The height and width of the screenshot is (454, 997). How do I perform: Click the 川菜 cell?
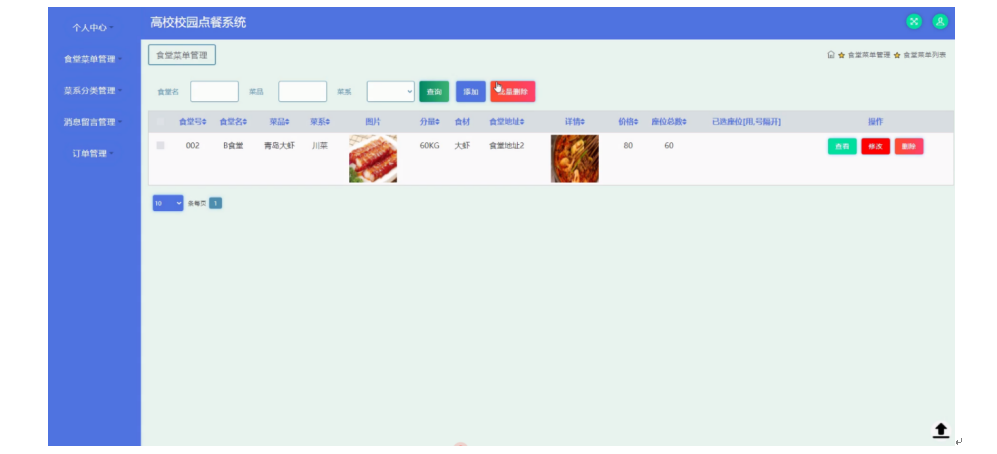320,146
